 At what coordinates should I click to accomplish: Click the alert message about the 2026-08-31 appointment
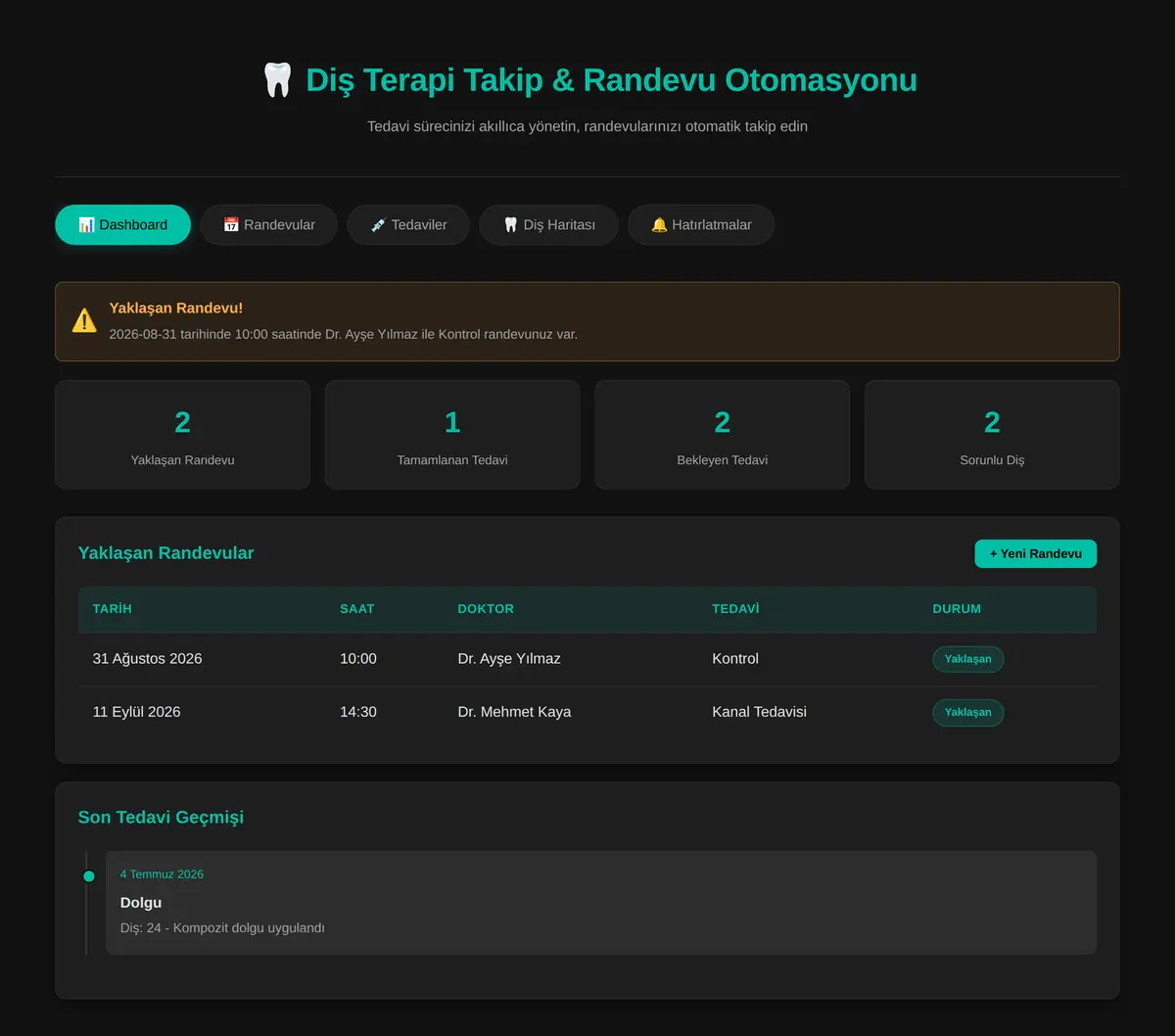click(344, 334)
